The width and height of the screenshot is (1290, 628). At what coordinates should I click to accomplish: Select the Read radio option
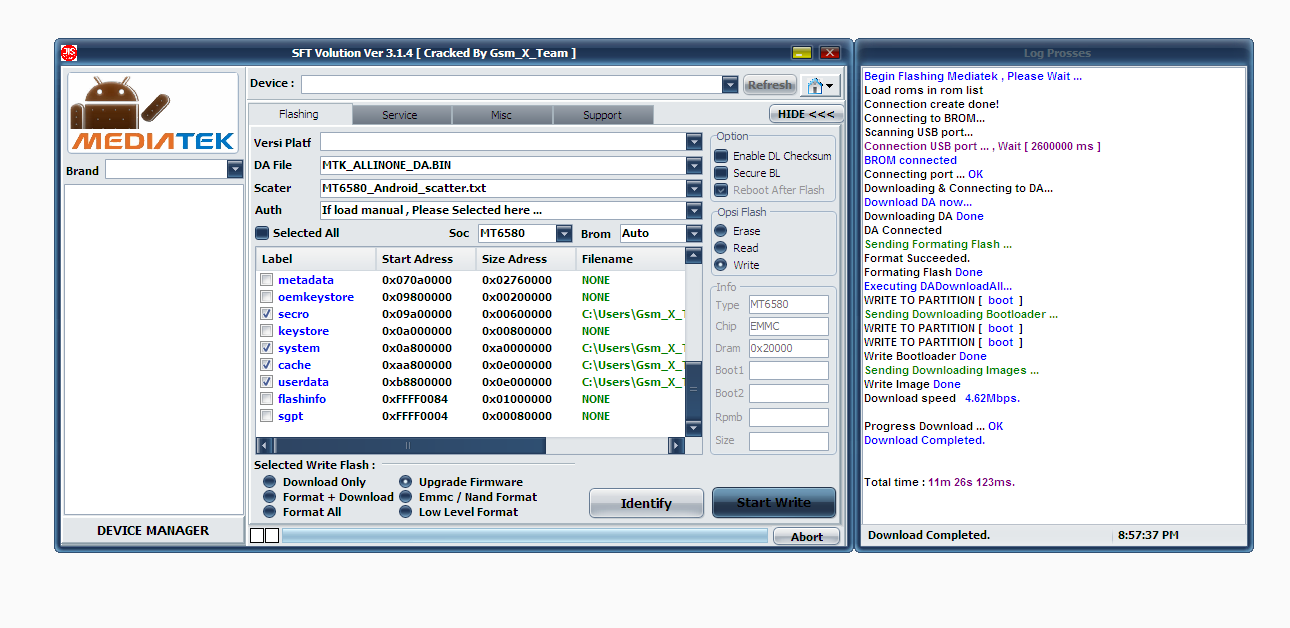(721, 248)
